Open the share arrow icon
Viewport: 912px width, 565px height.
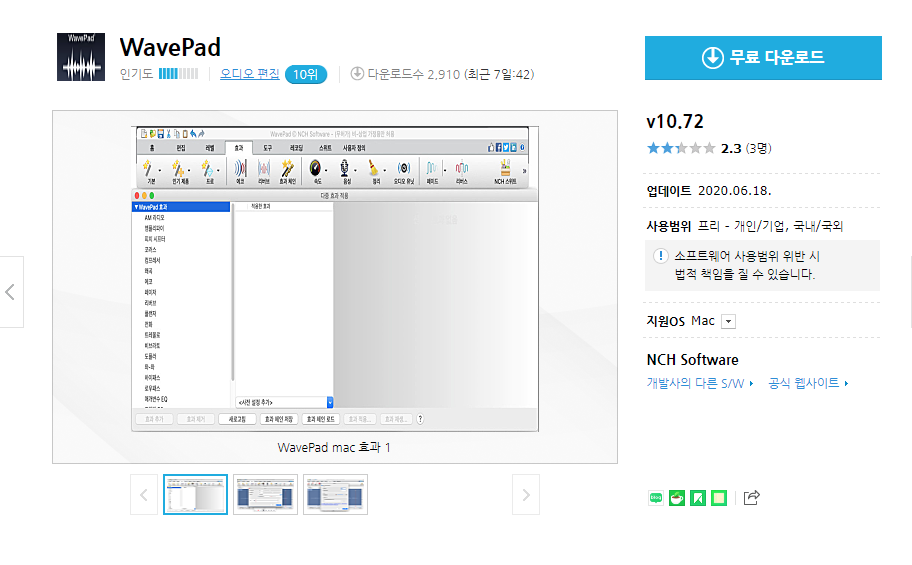pos(751,498)
